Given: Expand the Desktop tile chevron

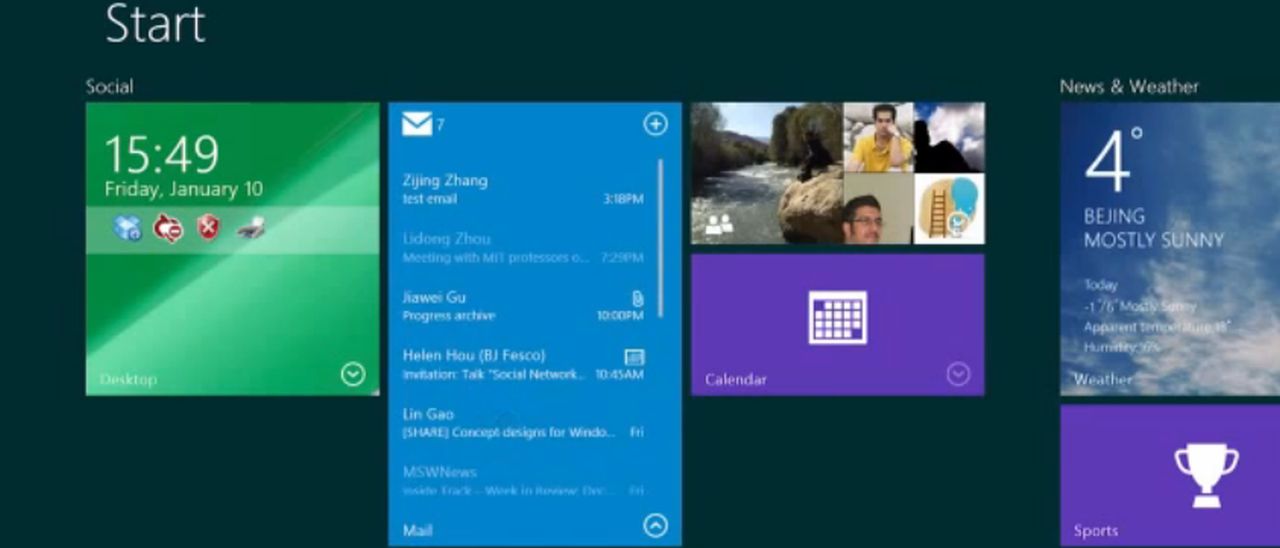Looking at the screenshot, I should 352,374.
